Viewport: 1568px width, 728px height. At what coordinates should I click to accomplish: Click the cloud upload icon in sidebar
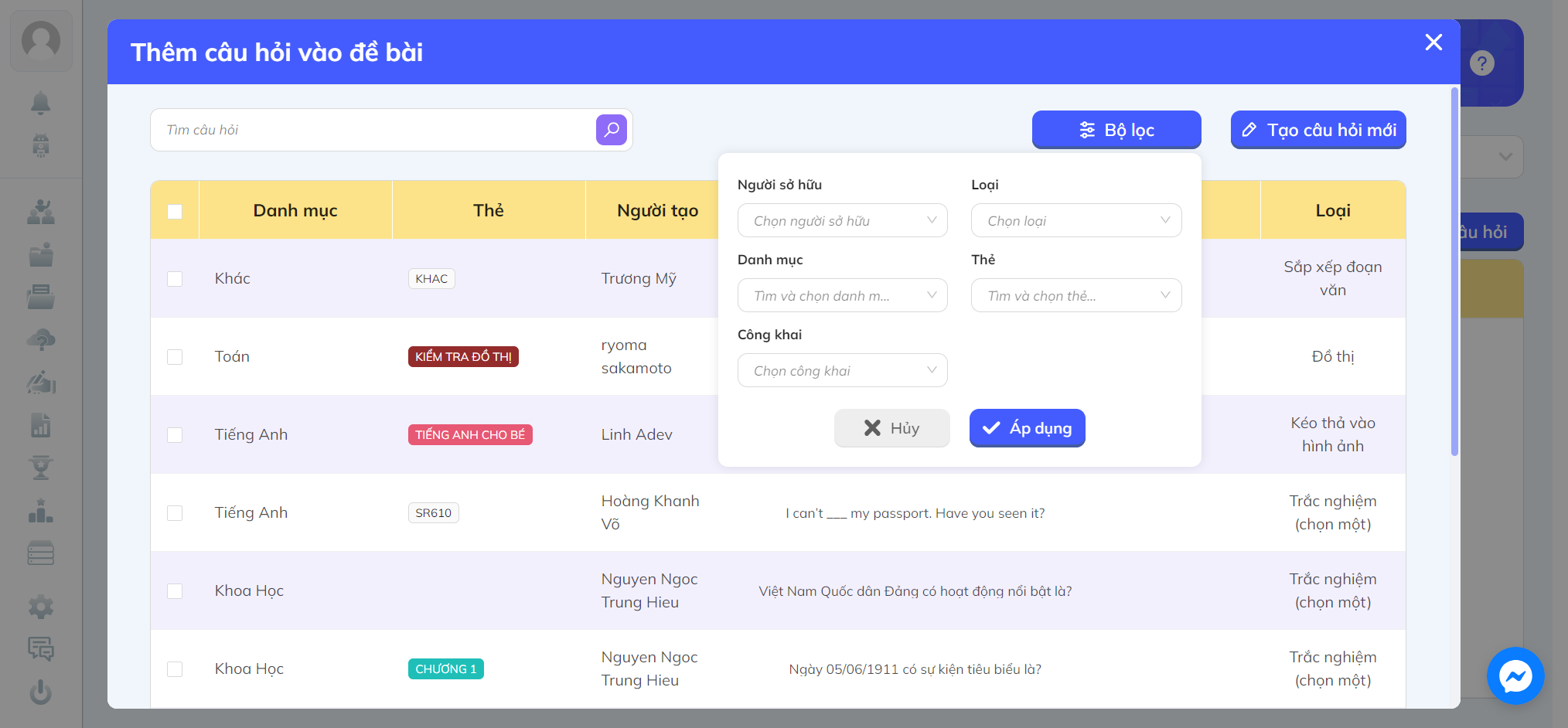pos(41,339)
